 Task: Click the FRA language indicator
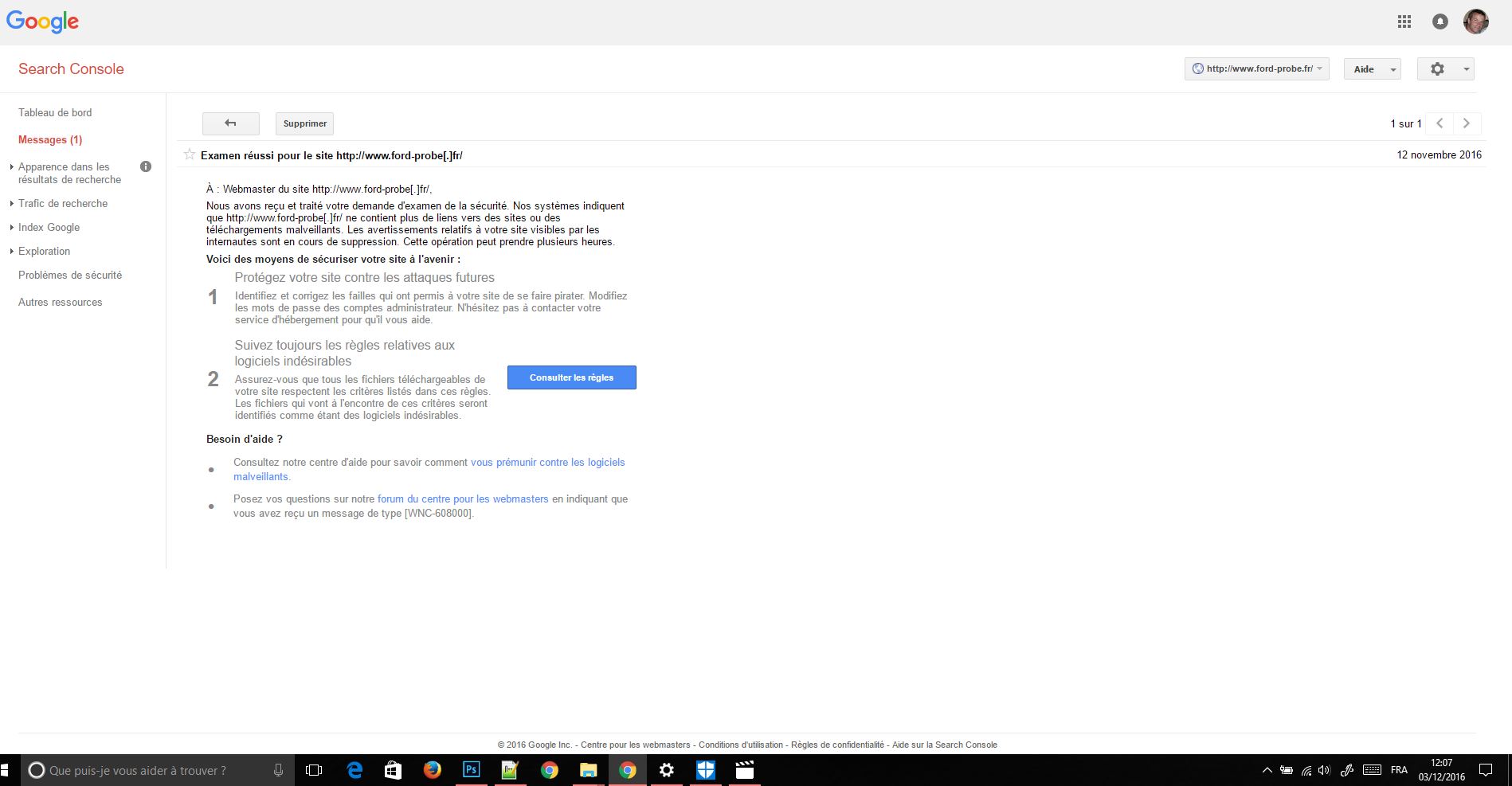[x=1399, y=770]
